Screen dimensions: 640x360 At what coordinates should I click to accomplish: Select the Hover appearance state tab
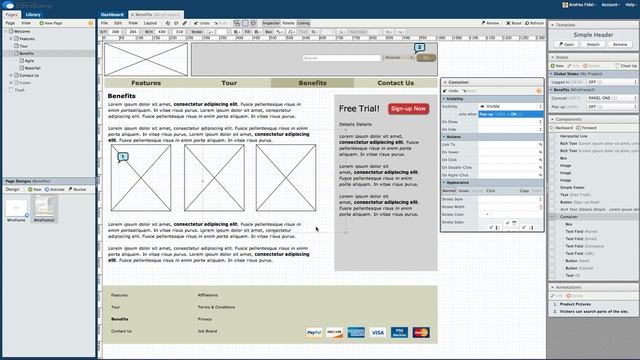[x=464, y=191]
